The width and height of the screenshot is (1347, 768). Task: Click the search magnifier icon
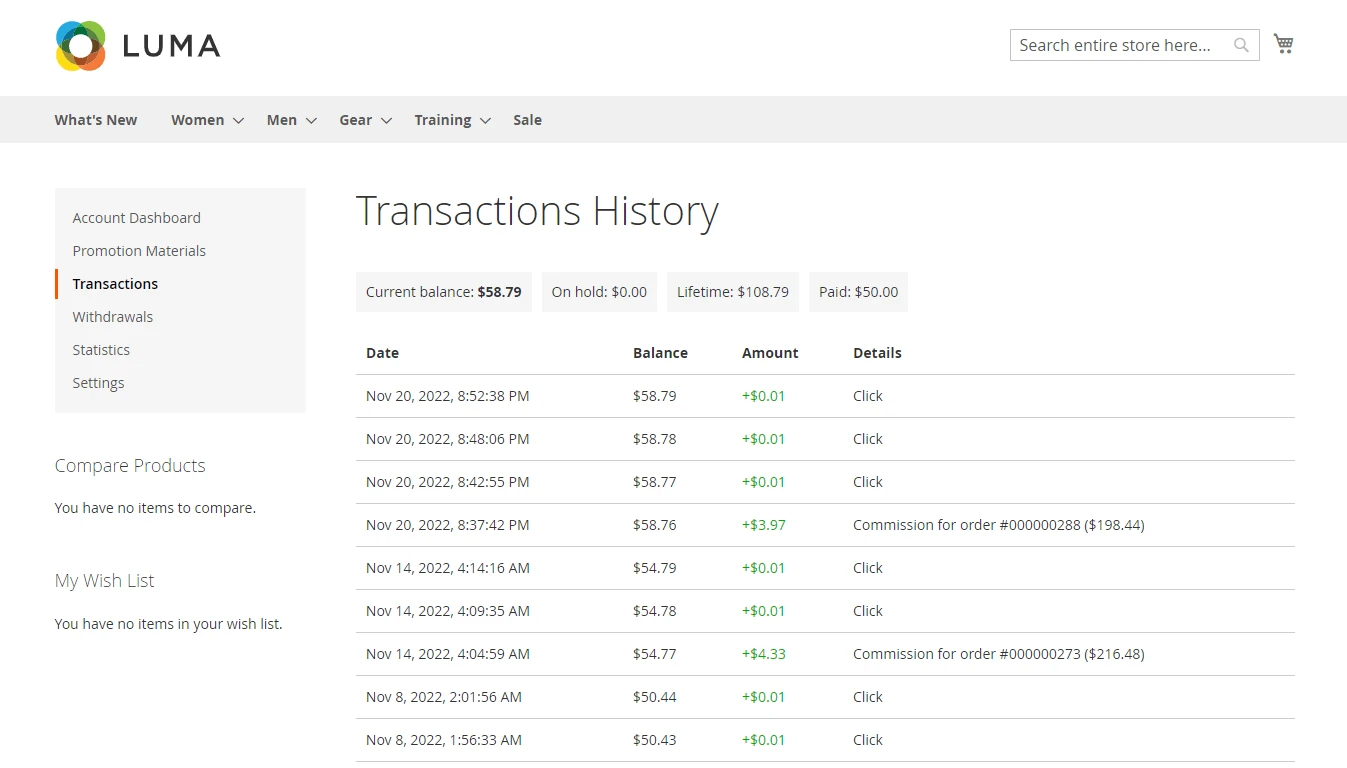1241,45
